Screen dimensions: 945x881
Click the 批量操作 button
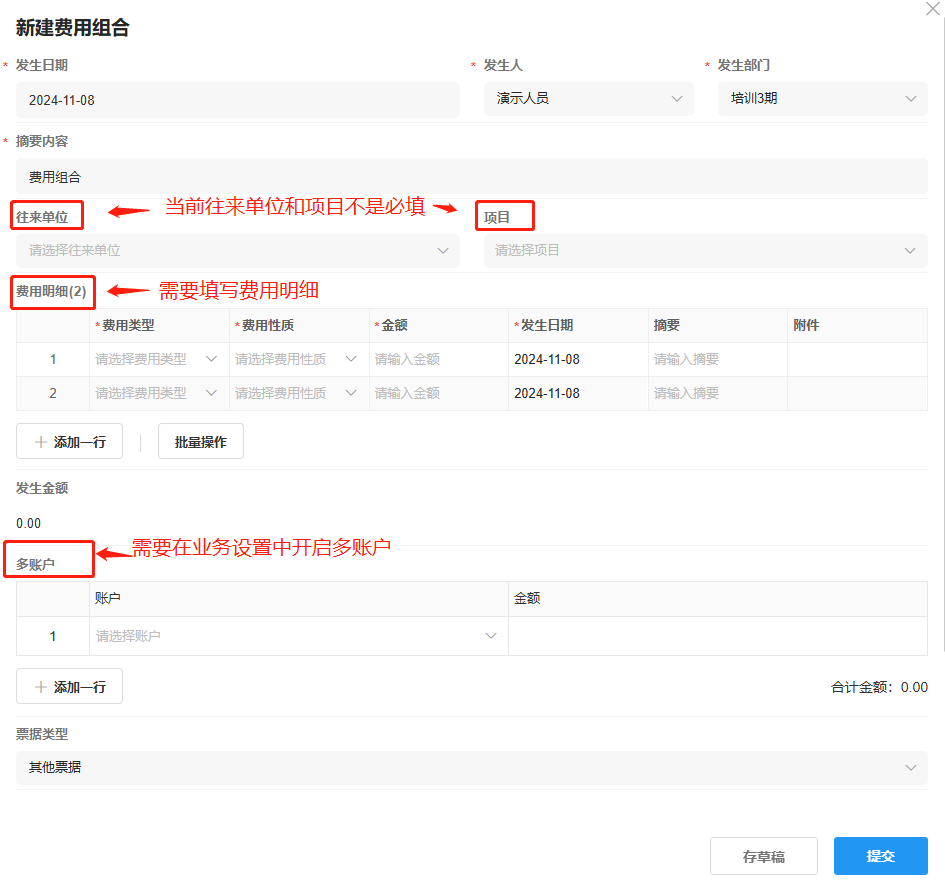(200, 441)
